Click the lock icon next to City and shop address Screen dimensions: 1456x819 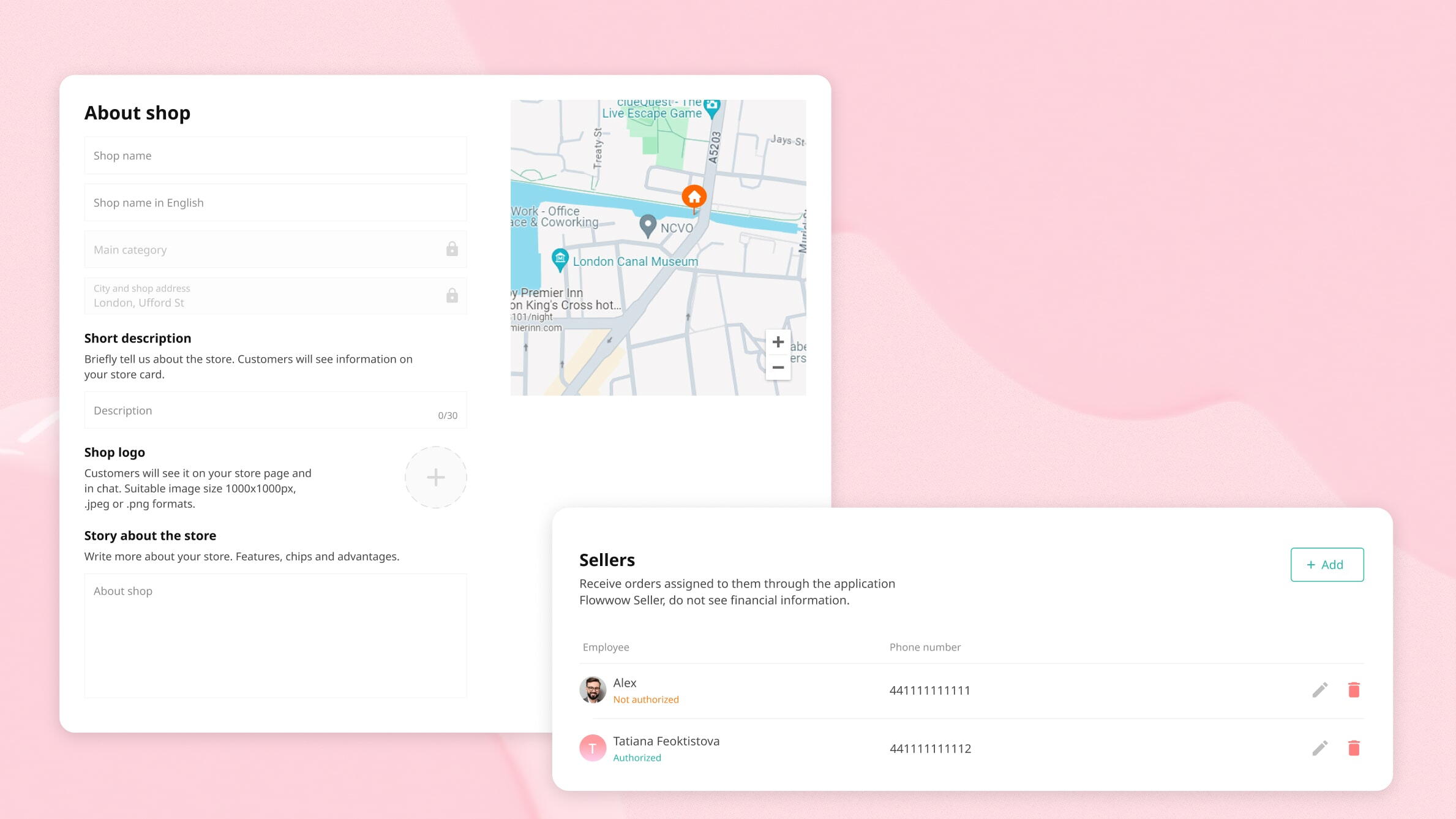point(451,296)
